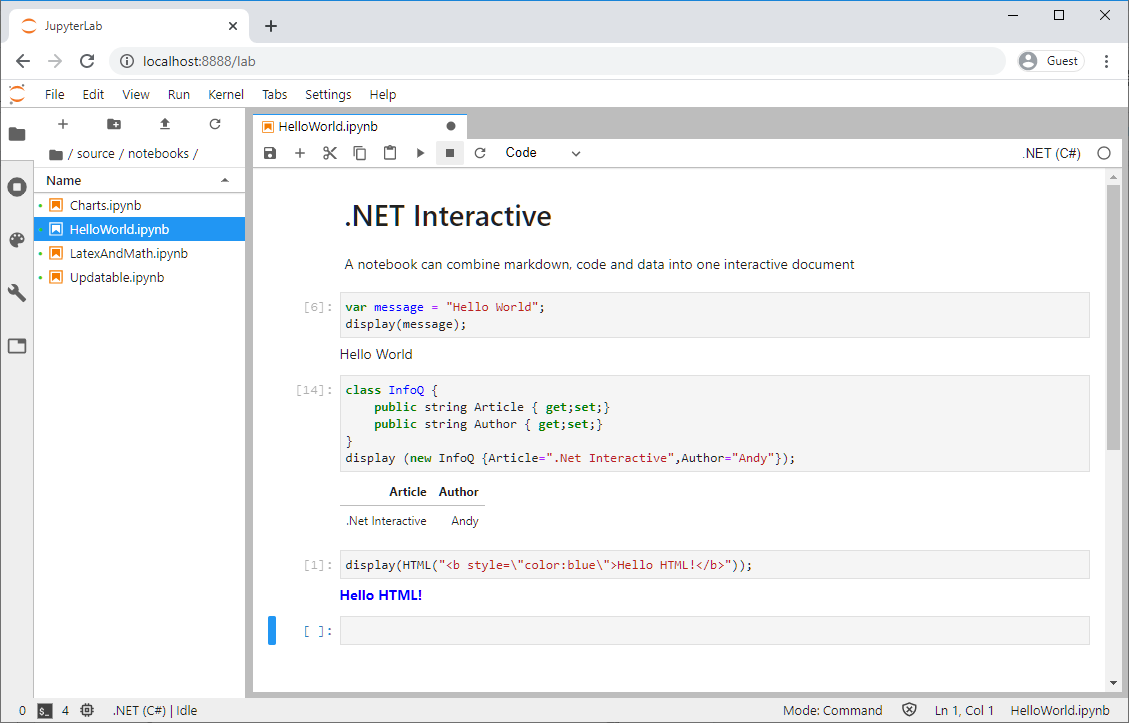Open the Run menu
The height and width of the screenshot is (723, 1129).
tap(179, 94)
